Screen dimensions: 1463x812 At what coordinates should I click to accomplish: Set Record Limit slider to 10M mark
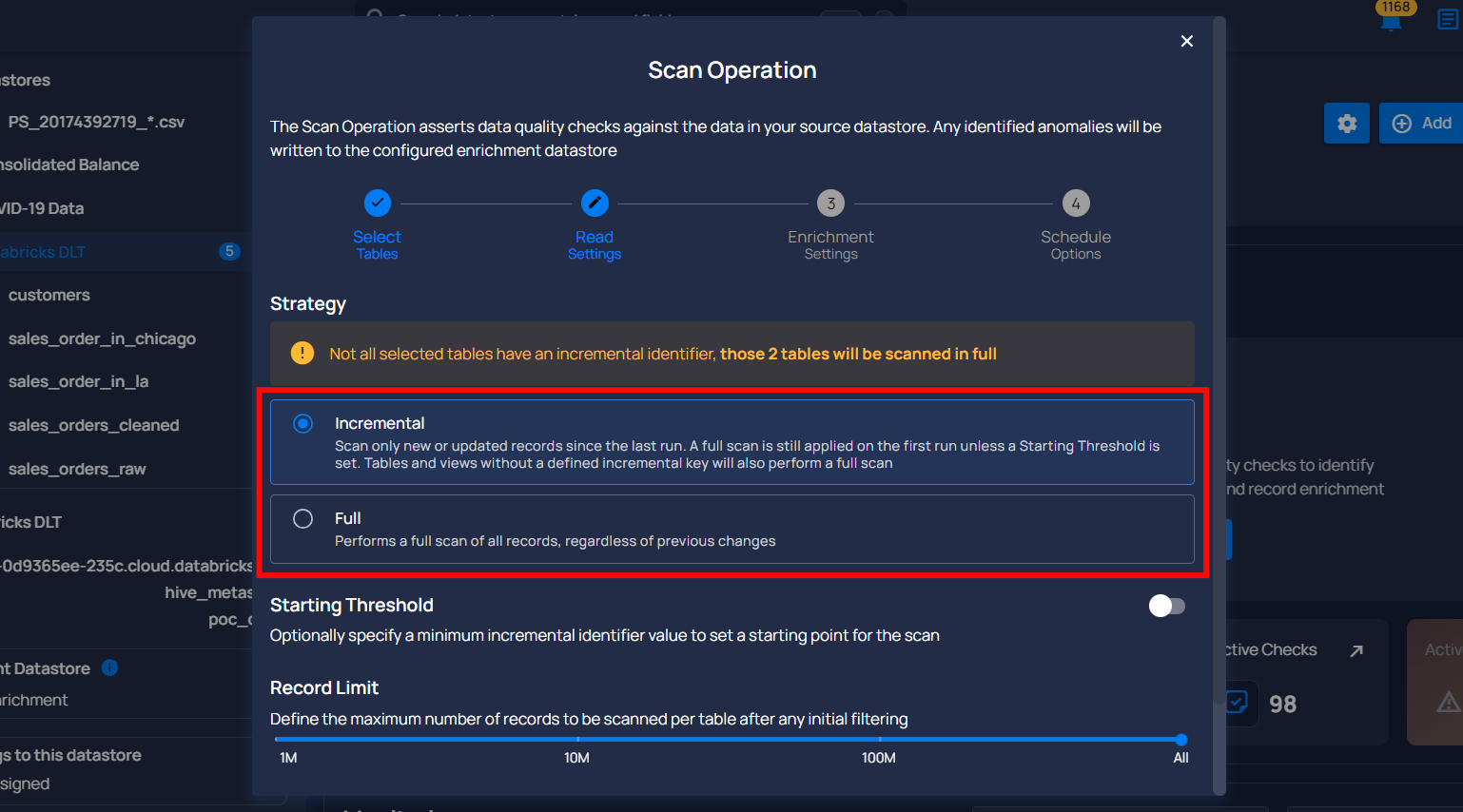pos(577,740)
